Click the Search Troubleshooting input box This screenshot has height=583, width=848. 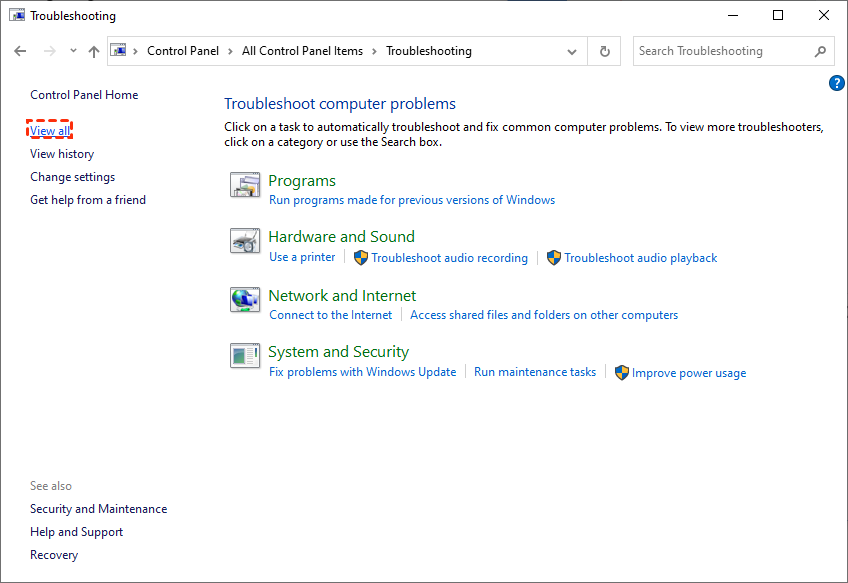(720, 51)
